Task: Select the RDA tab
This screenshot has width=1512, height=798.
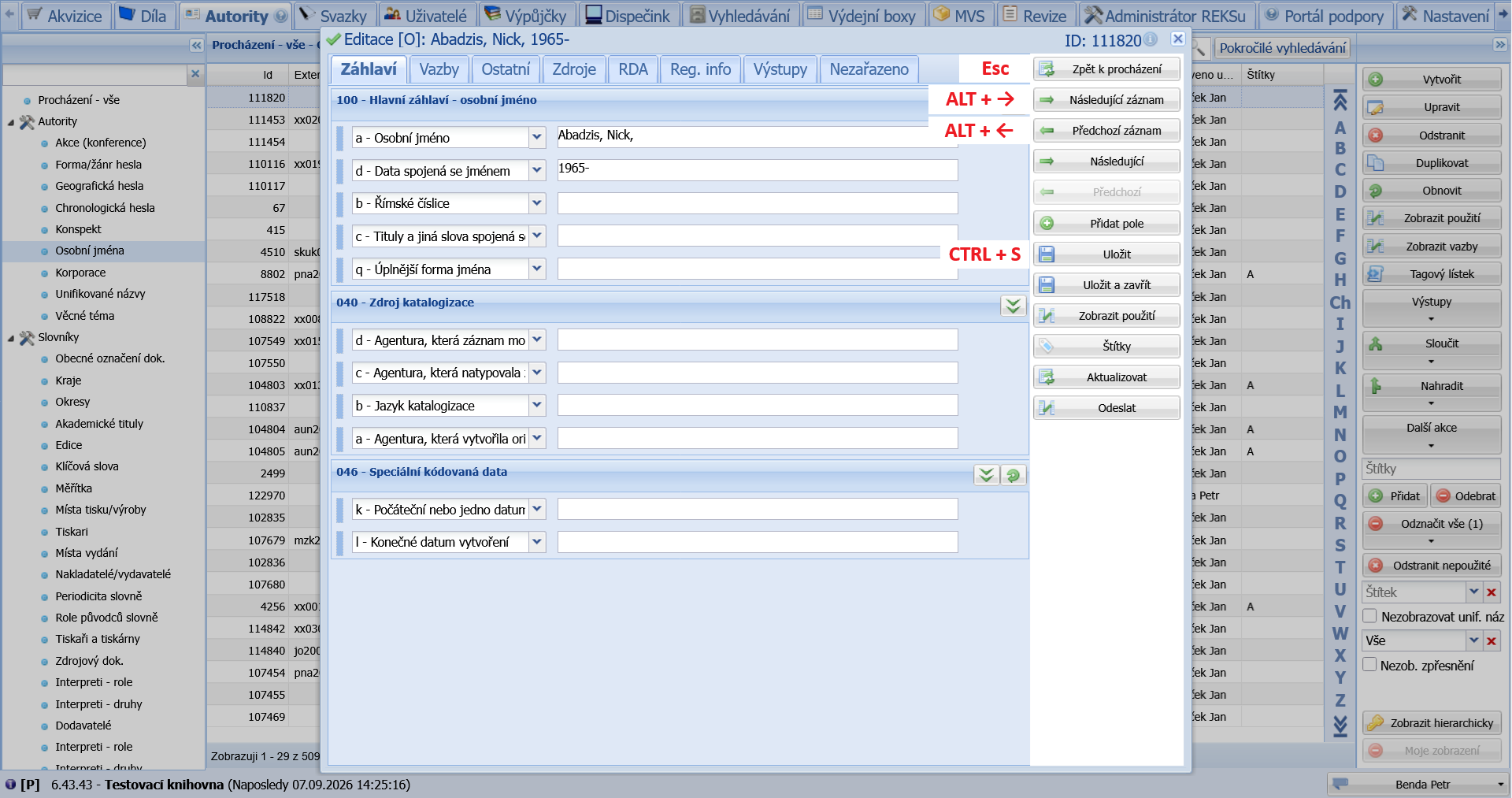Action: [x=633, y=69]
